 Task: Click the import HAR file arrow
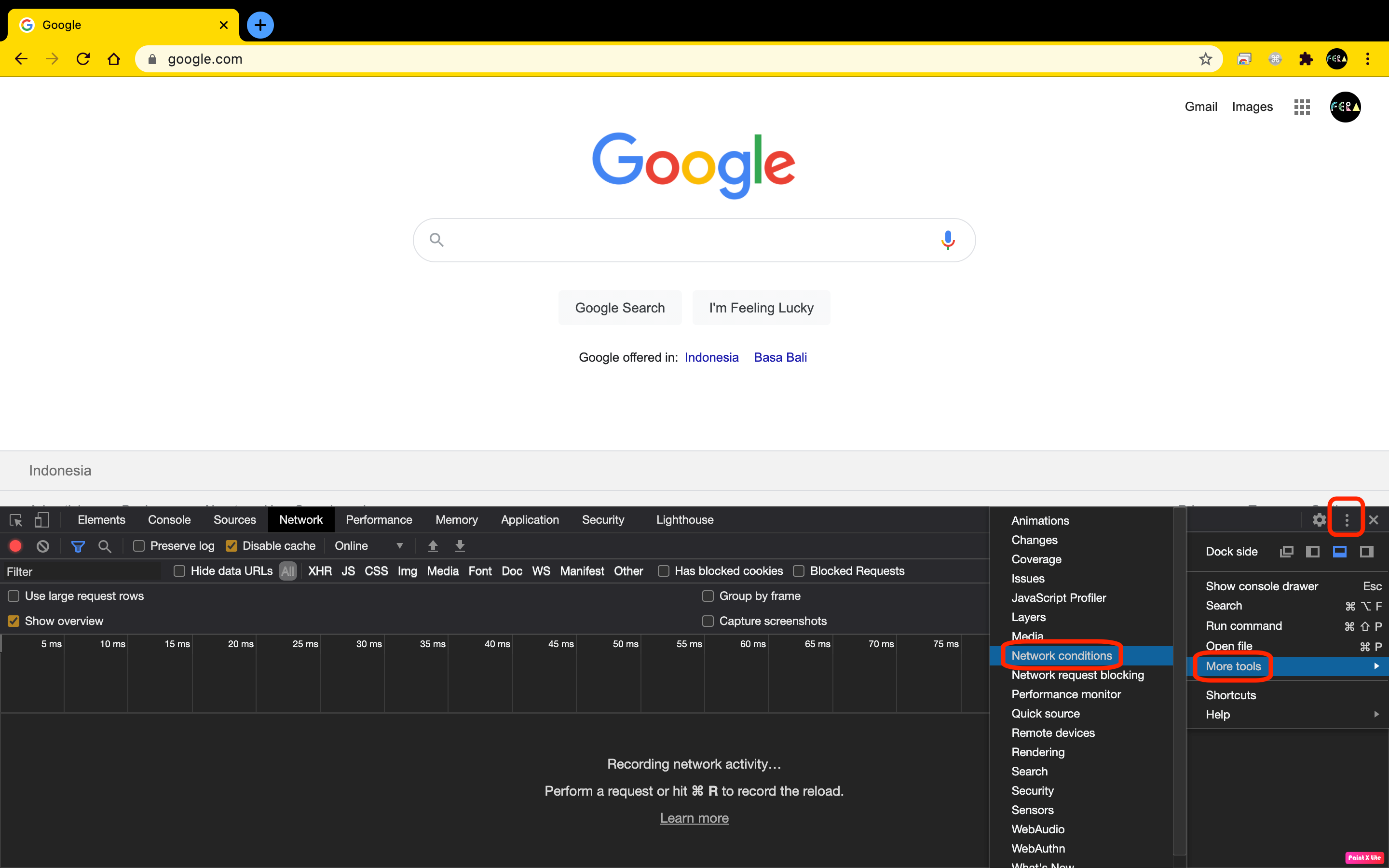pyautogui.click(x=433, y=546)
